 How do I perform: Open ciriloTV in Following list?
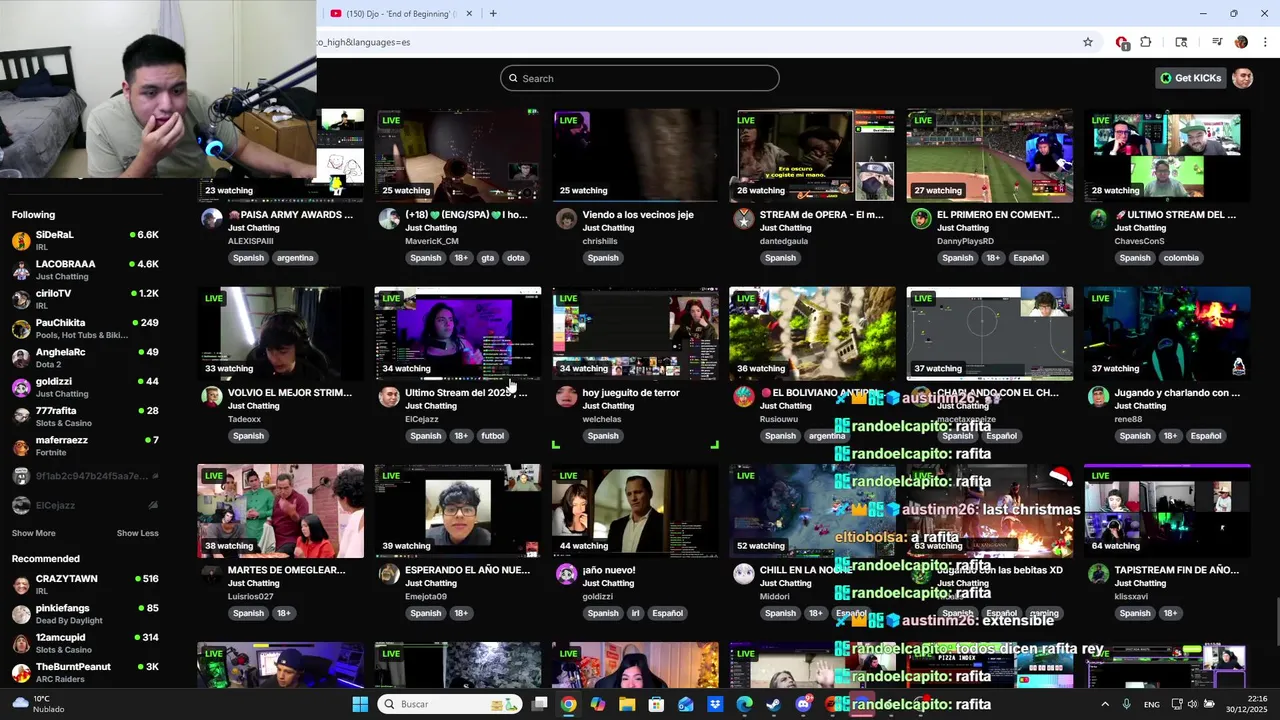click(x=85, y=299)
